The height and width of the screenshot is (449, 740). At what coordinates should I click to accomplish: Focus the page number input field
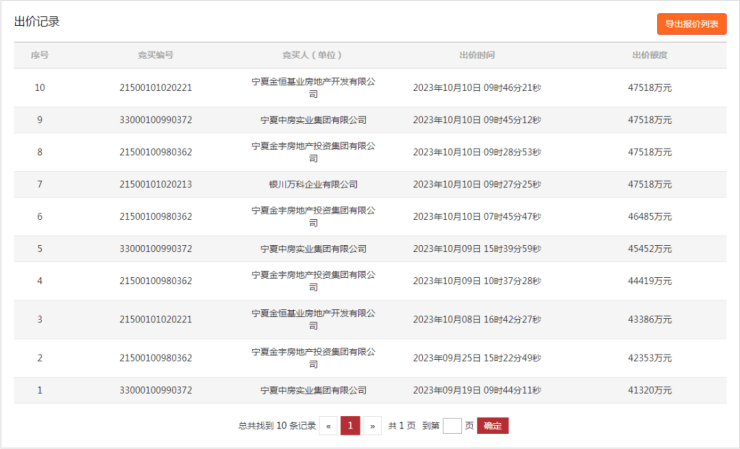point(452,426)
